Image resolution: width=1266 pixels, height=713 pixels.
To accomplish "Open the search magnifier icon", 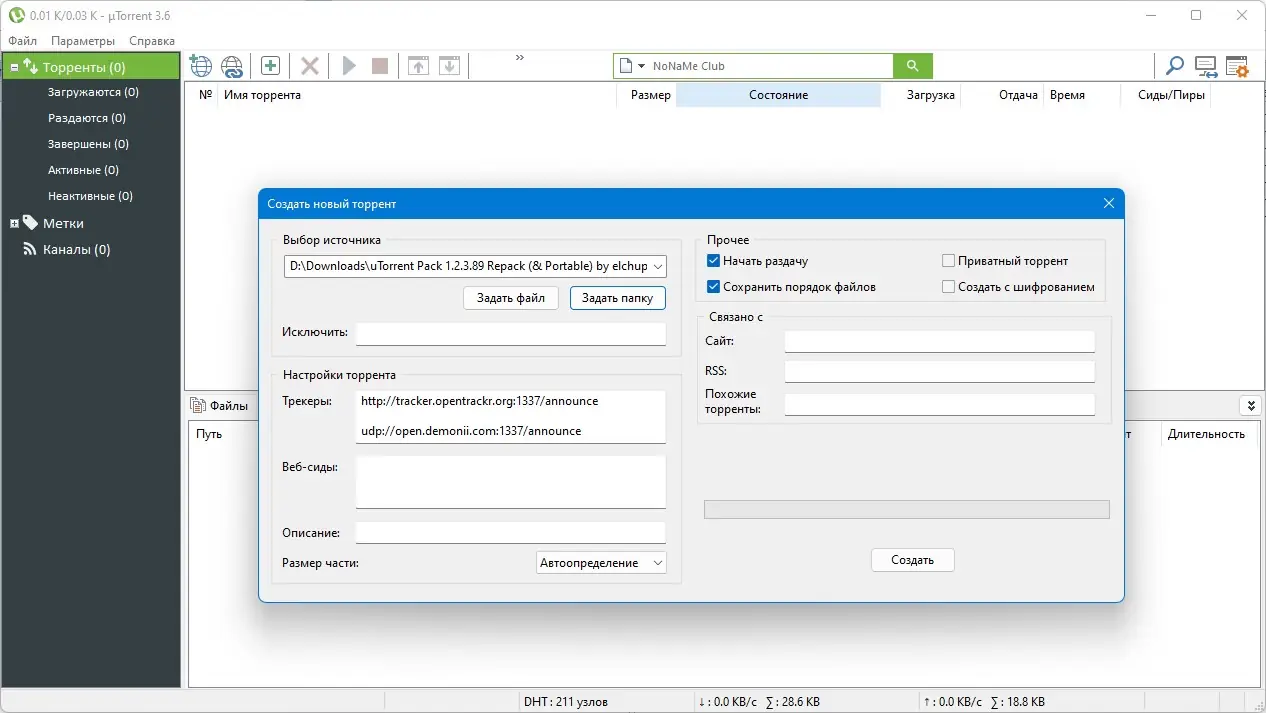I will (1173, 66).
